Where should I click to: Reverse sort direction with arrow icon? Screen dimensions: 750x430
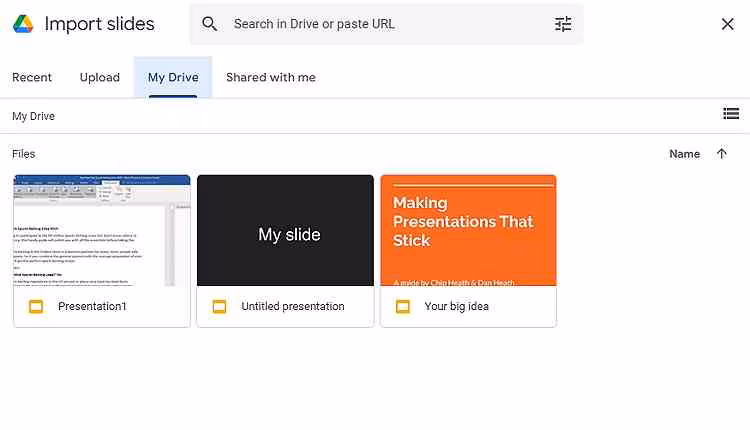point(722,154)
